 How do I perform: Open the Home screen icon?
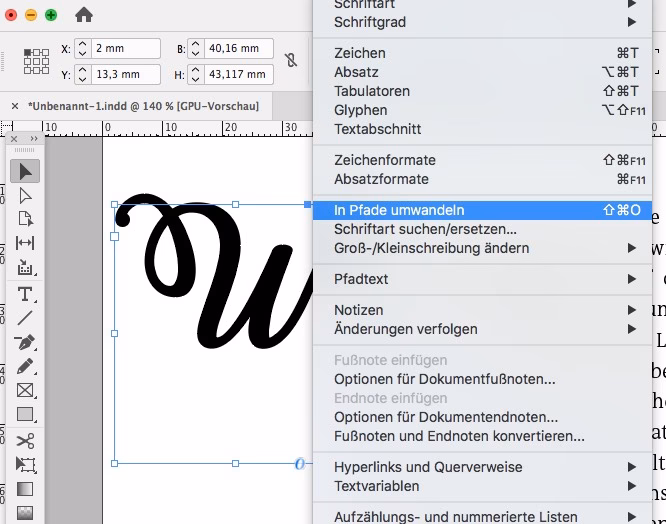(x=84, y=15)
